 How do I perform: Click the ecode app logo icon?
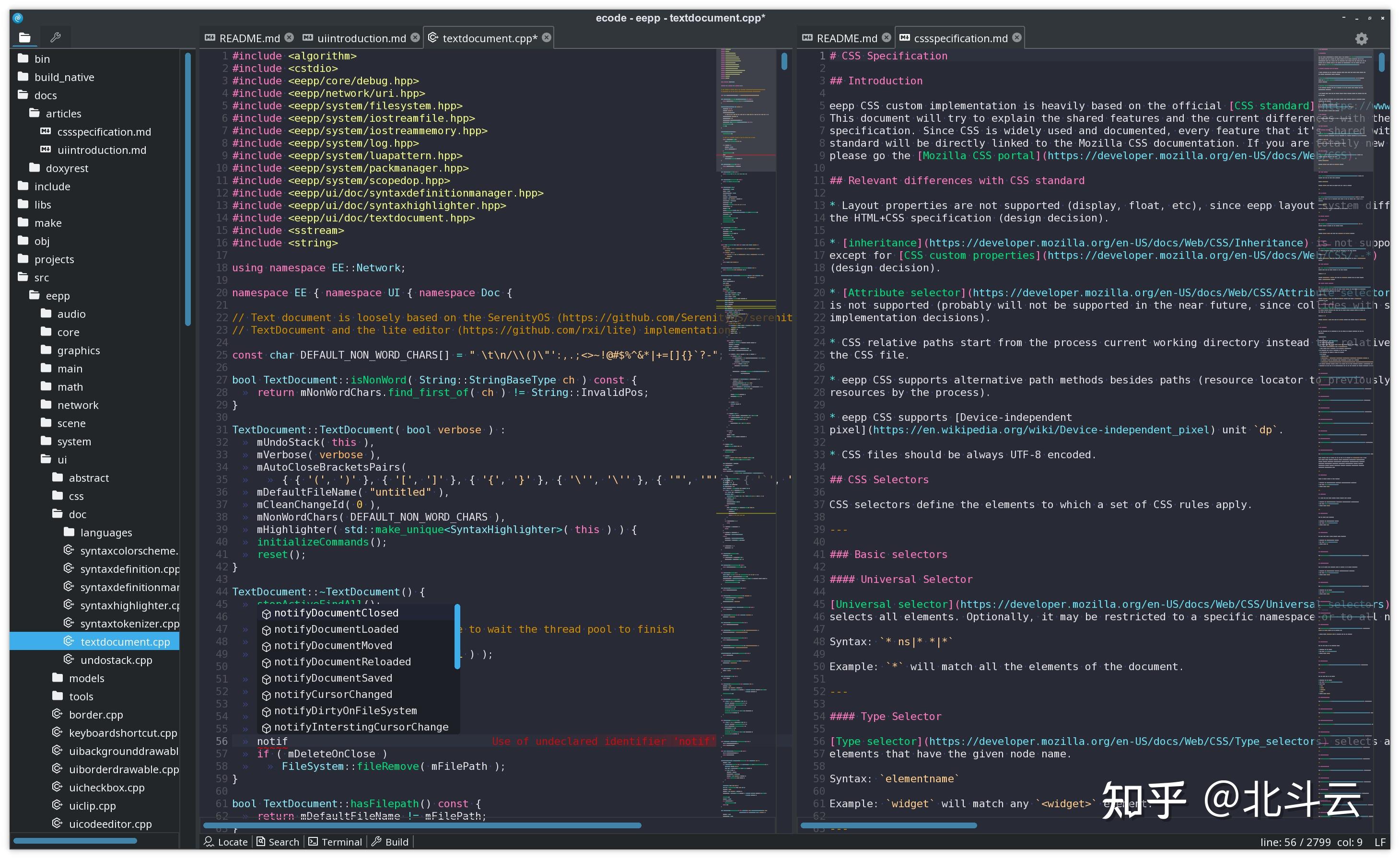(18, 18)
